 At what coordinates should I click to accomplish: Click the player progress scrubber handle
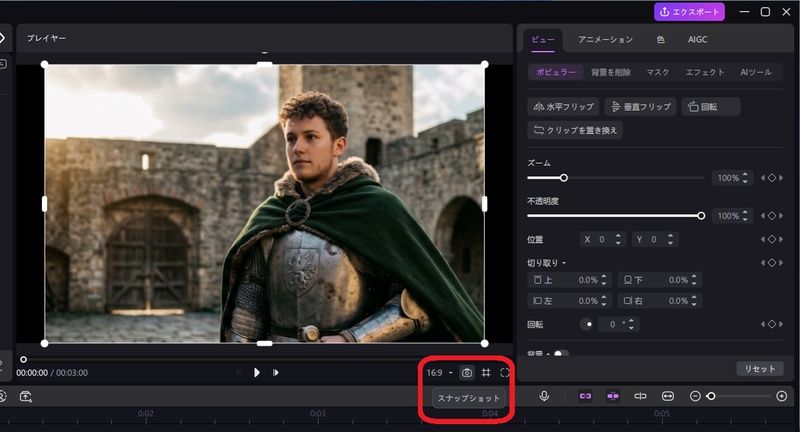tap(23, 360)
